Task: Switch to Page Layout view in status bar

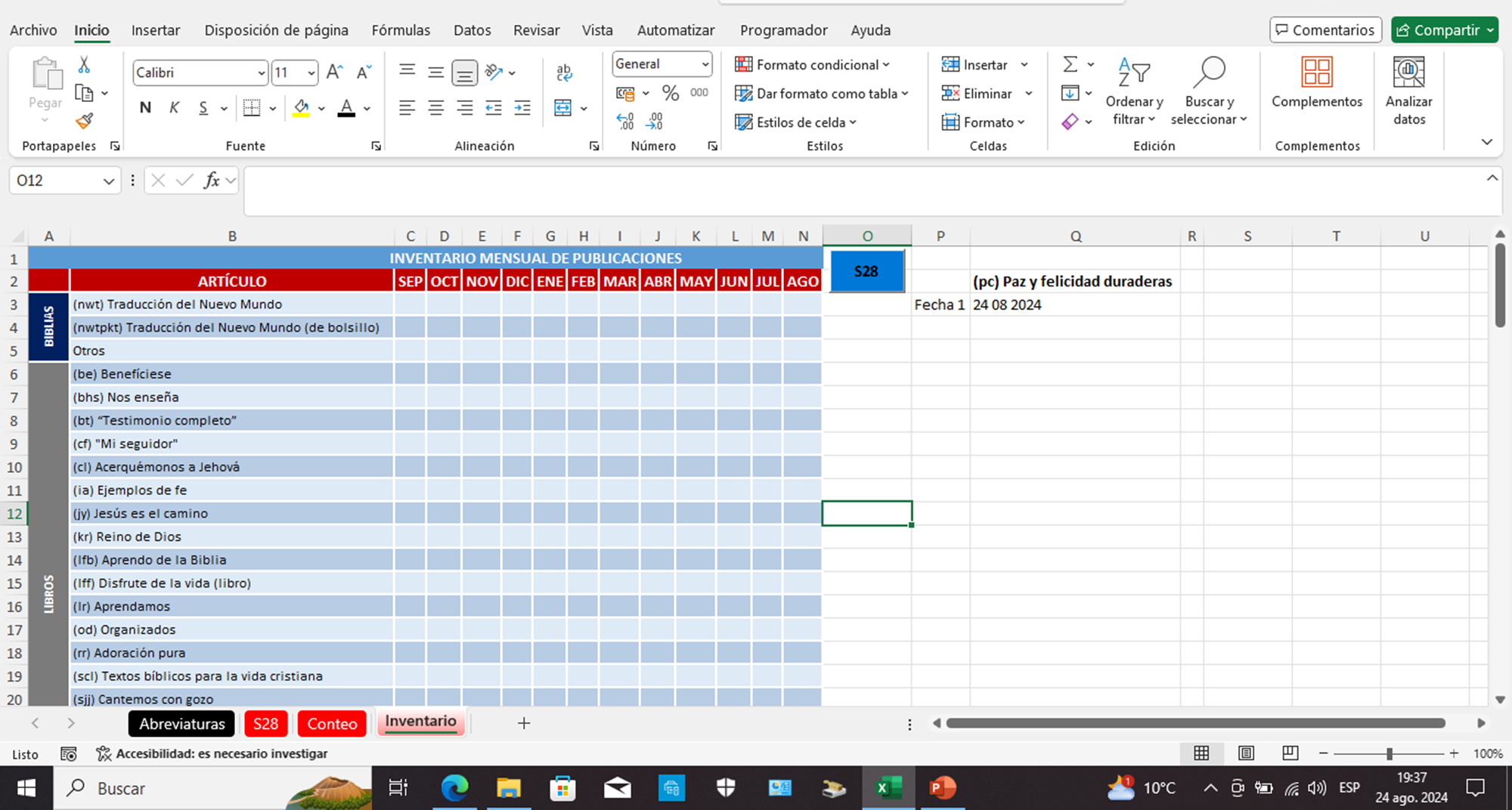Action: 1246,753
